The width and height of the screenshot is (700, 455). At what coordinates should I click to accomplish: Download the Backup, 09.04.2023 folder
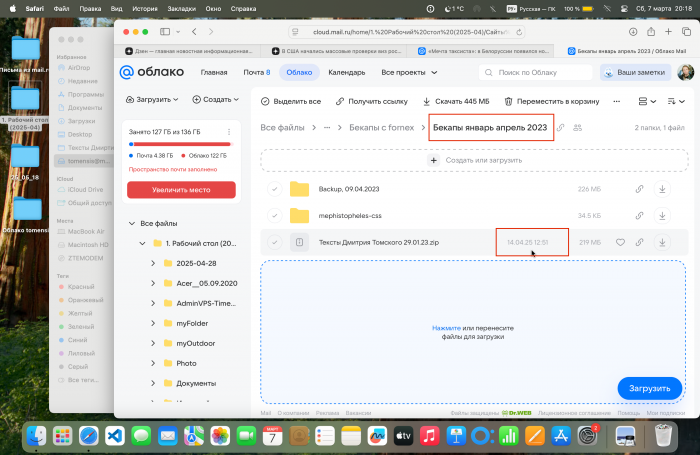click(661, 189)
